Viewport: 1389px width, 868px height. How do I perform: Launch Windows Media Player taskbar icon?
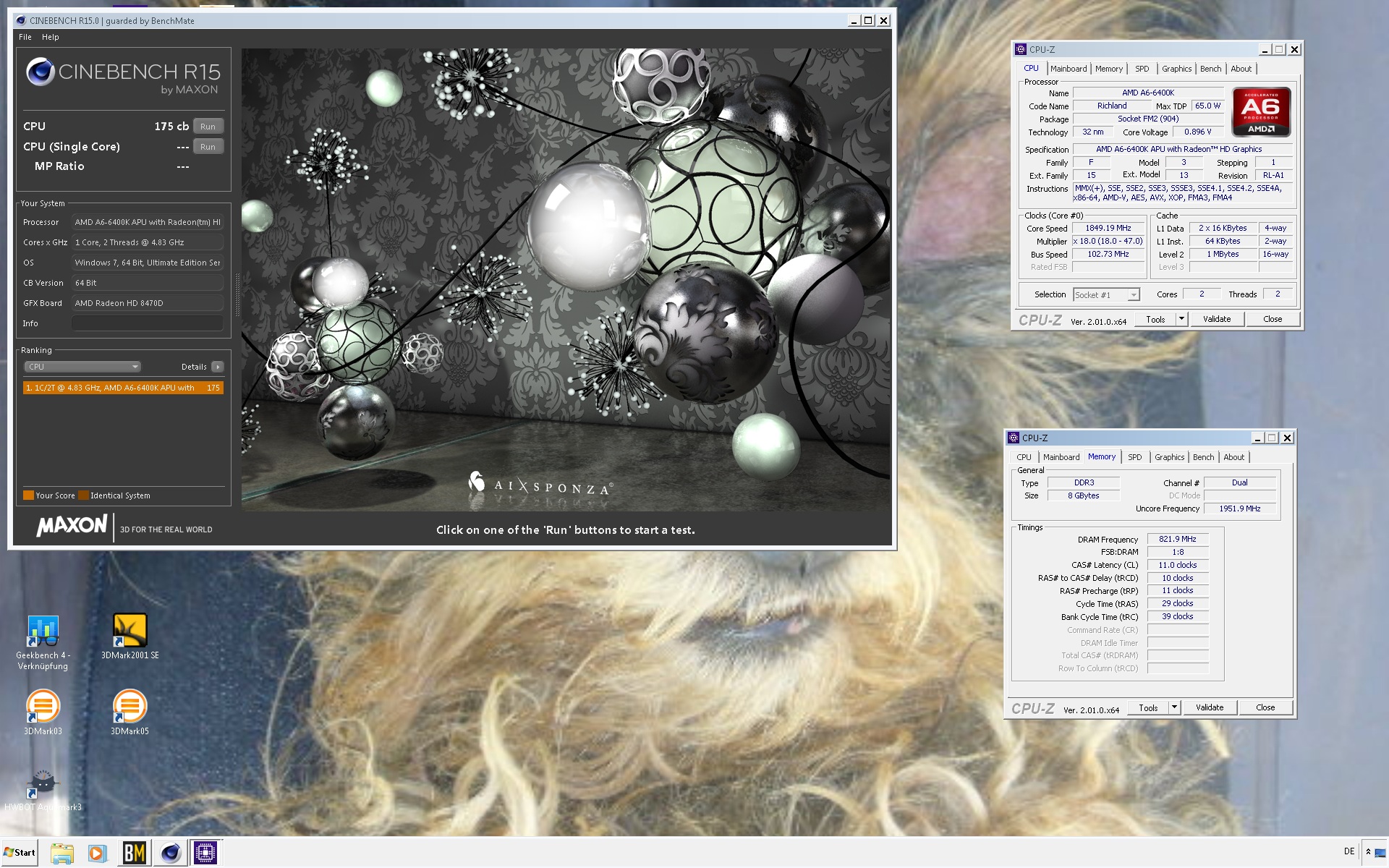coord(98,853)
